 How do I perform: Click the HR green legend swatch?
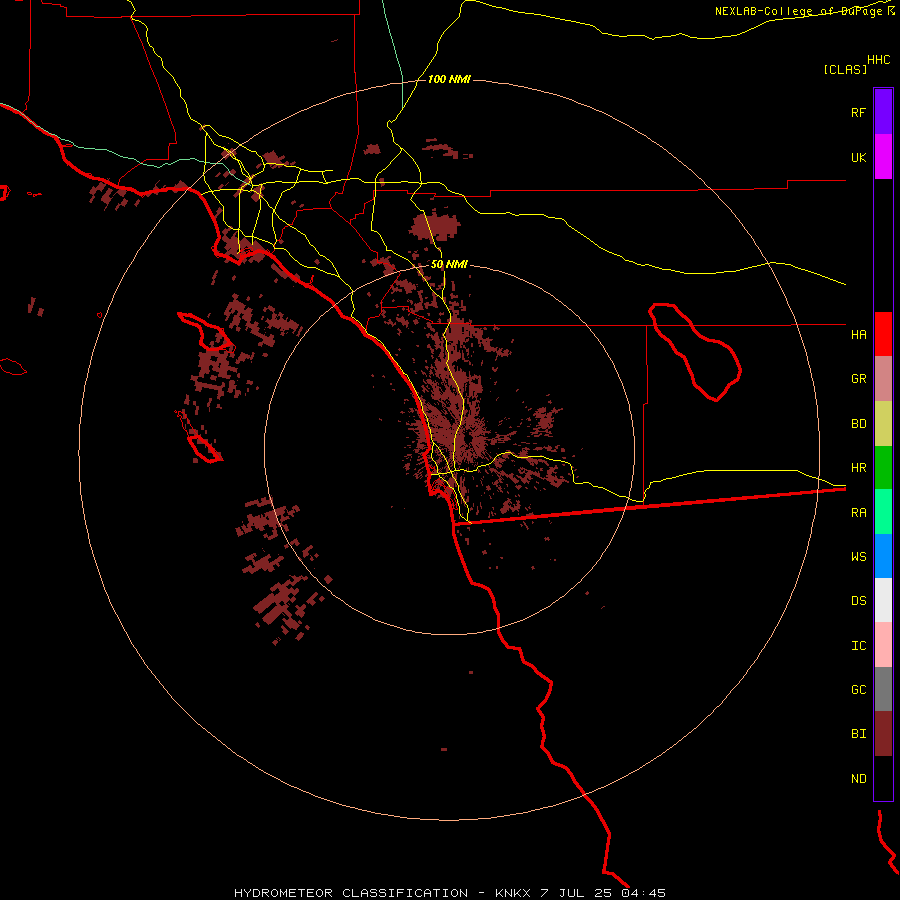tap(883, 468)
